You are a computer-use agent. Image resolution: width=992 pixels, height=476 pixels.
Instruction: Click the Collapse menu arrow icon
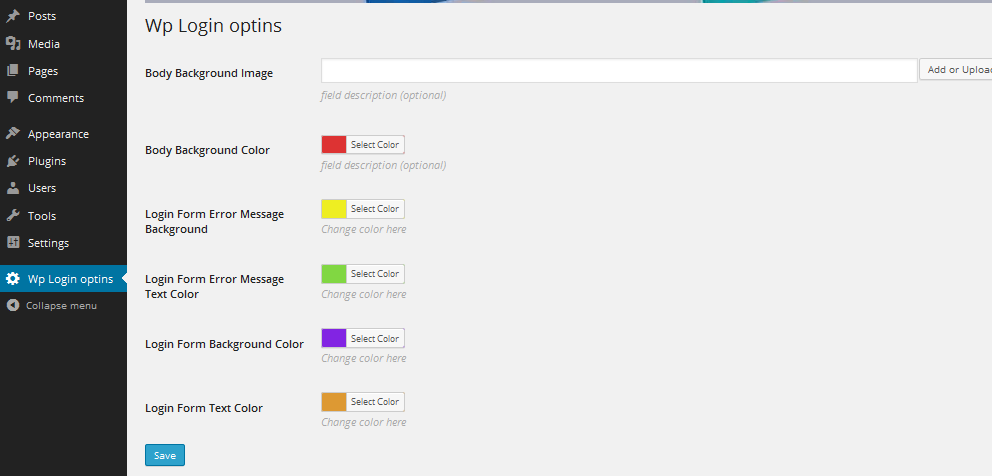click(x=13, y=305)
